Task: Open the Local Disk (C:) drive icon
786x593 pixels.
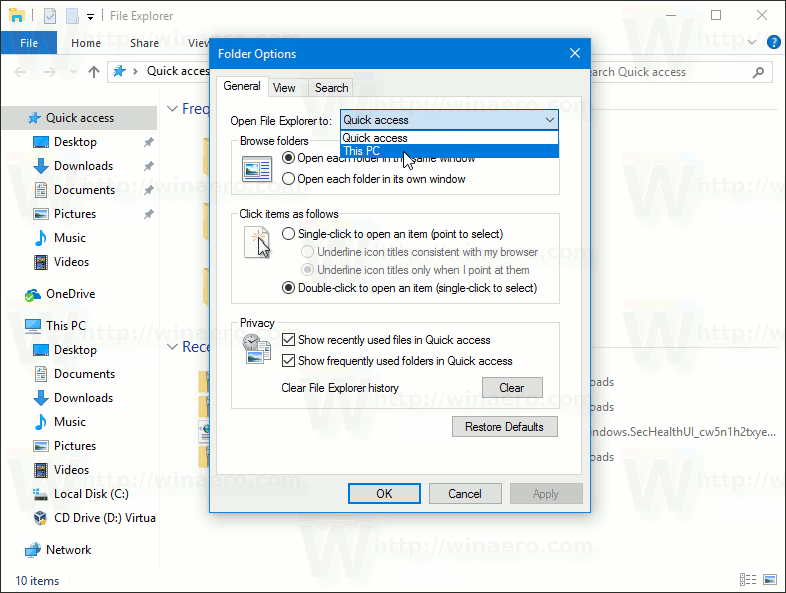Action: click(40, 494)
